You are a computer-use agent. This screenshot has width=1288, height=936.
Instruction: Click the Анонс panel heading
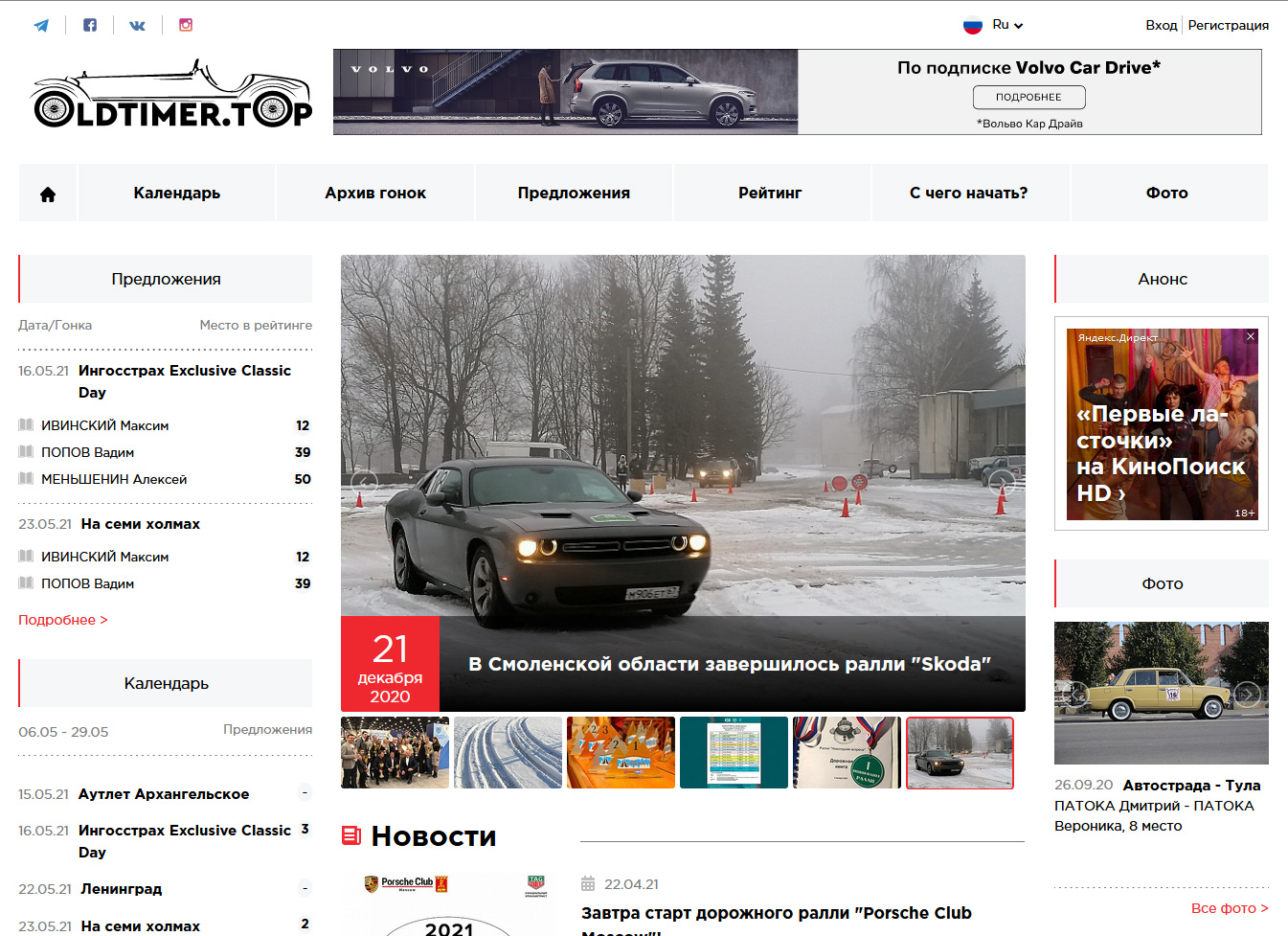[1163, 279]
